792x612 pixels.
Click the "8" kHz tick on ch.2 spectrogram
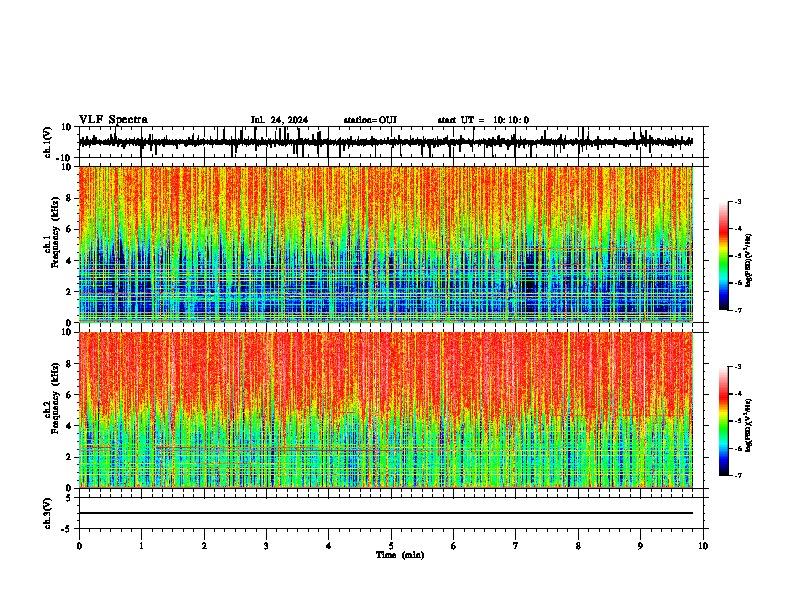coord(70,364)
